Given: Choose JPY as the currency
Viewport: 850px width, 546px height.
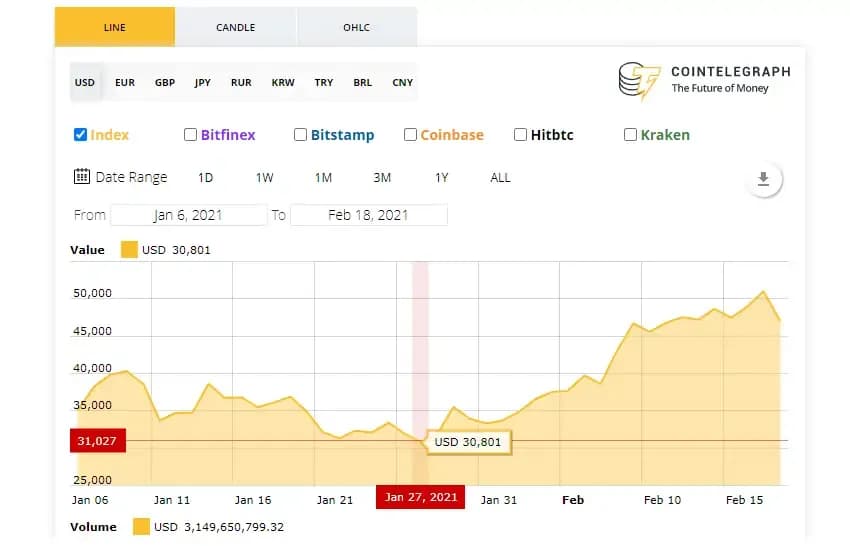Looking at the screenshot, I should tap(202, 82).
